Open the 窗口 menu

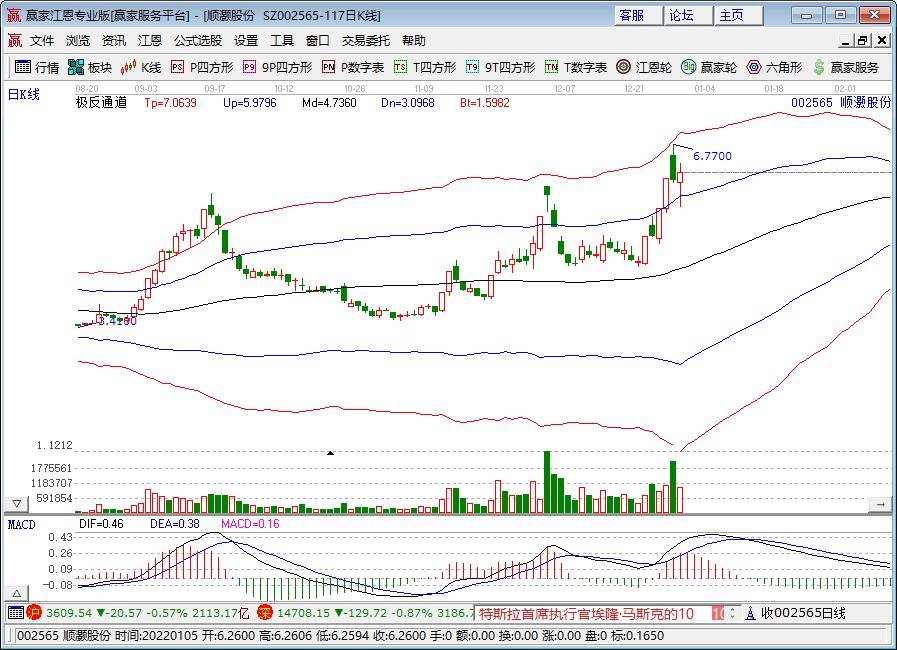pyautogui.click(x=317, y=41)
